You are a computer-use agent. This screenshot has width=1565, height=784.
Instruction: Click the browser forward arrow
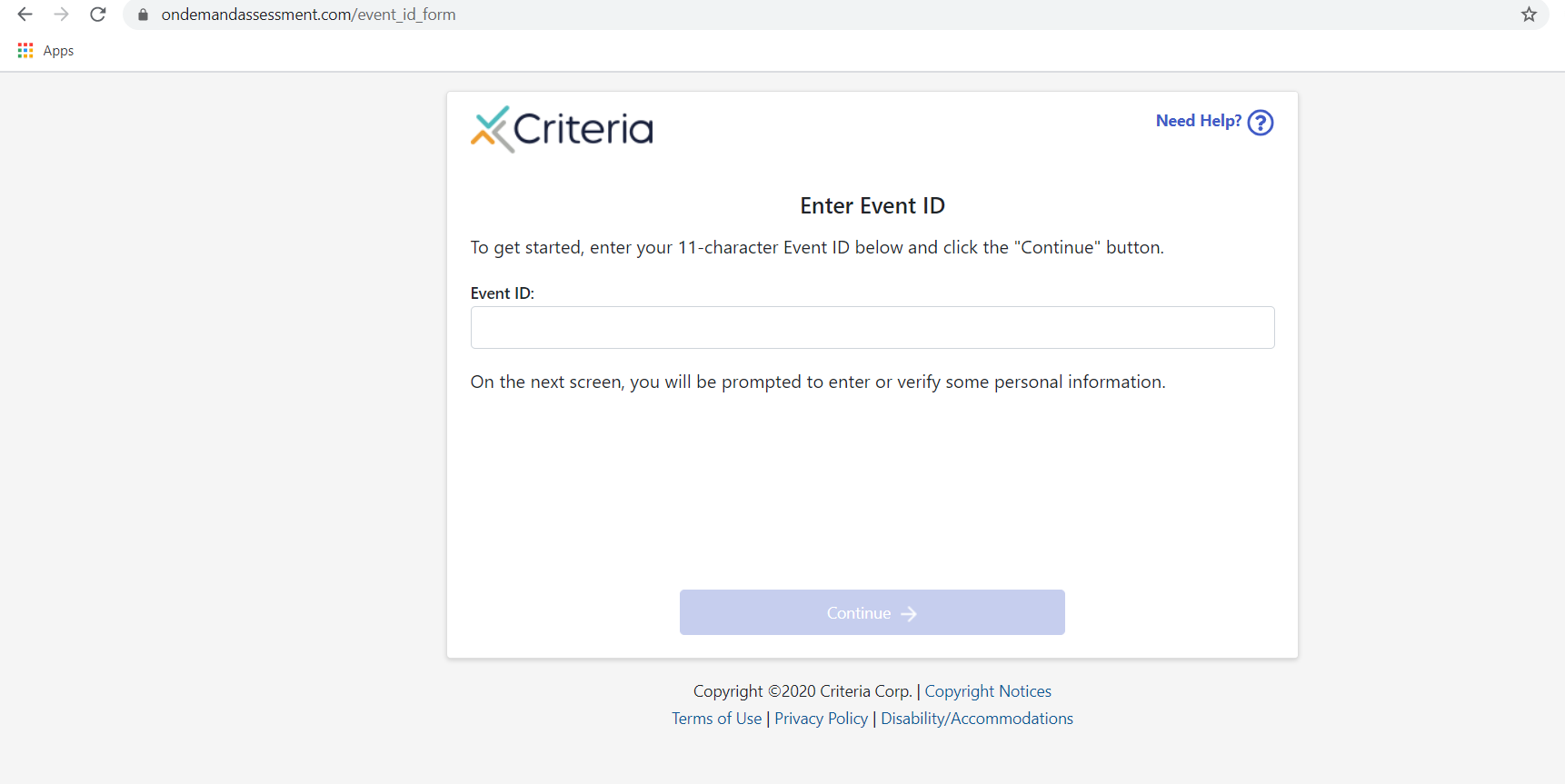click(x=62, y=15)
